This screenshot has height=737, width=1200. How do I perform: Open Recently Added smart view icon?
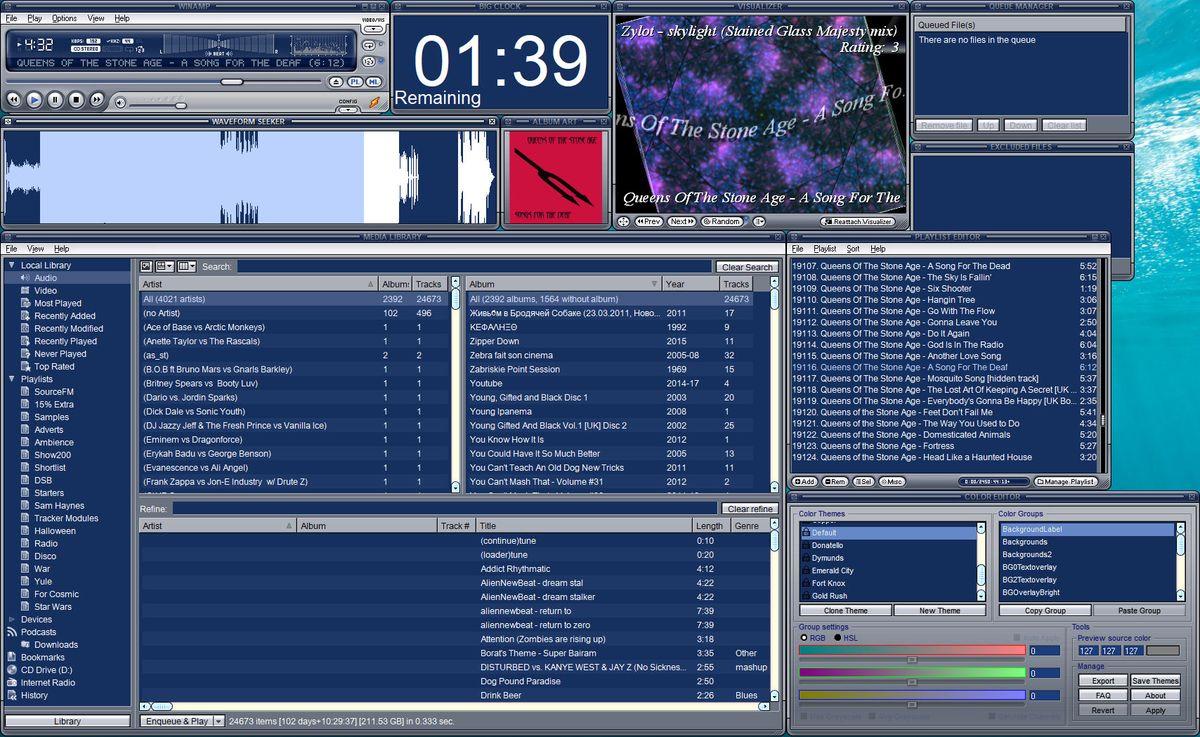25,316
